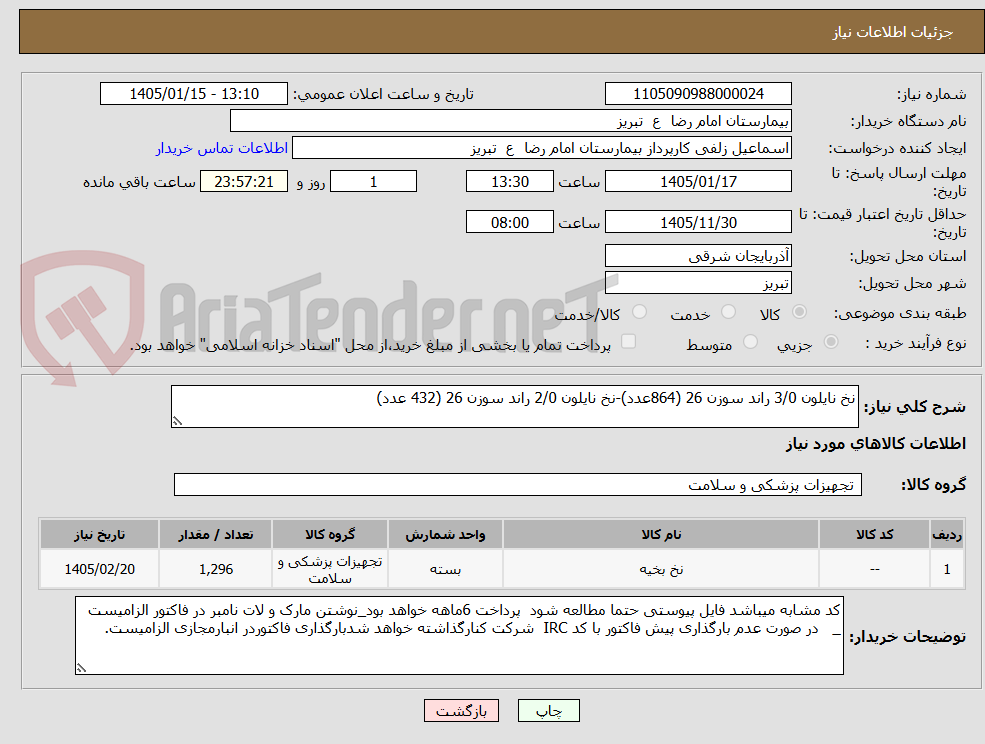Click the تاریخ نیاز column header

coord(99,534)
